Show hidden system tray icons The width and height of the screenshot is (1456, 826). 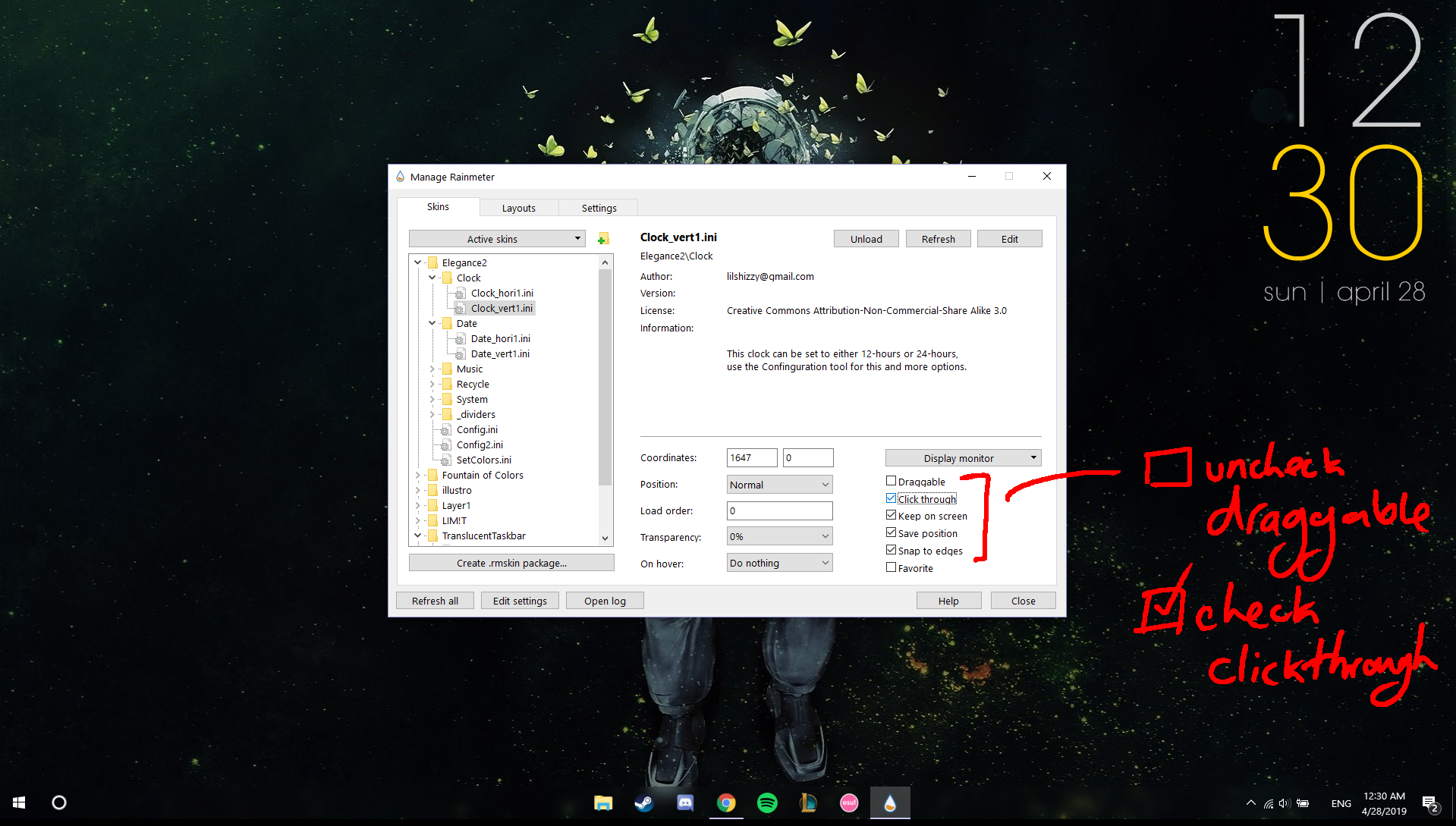(x=1250, y=802)
